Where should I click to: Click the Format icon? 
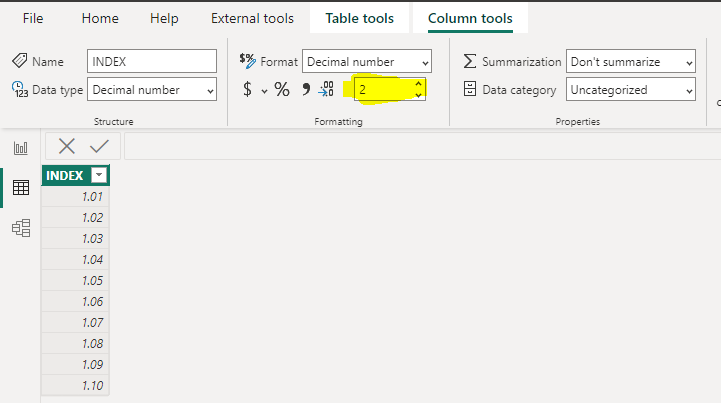coord(247,61)
